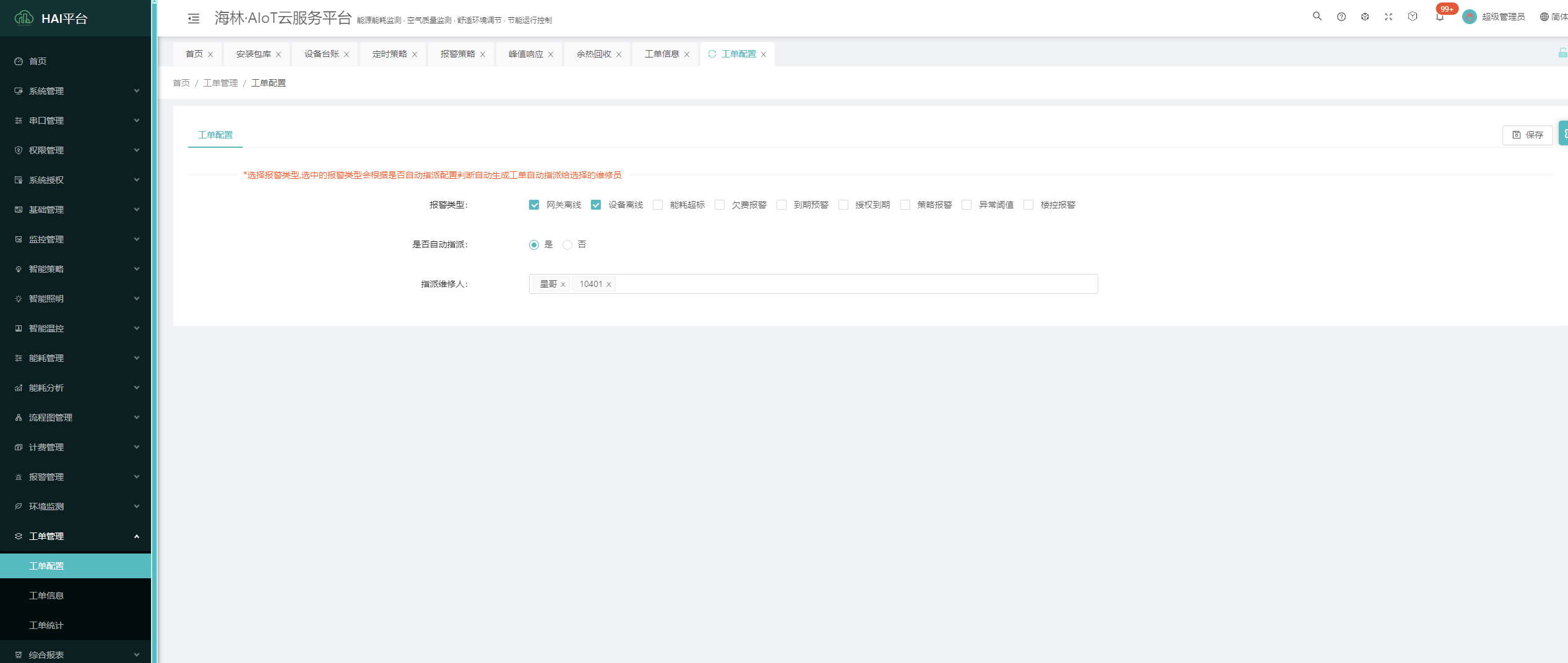Image resolution: width=1568 pixels, height=663 pixels.
Task: Close the active 工单配置 tab
Action: [764, 54]
